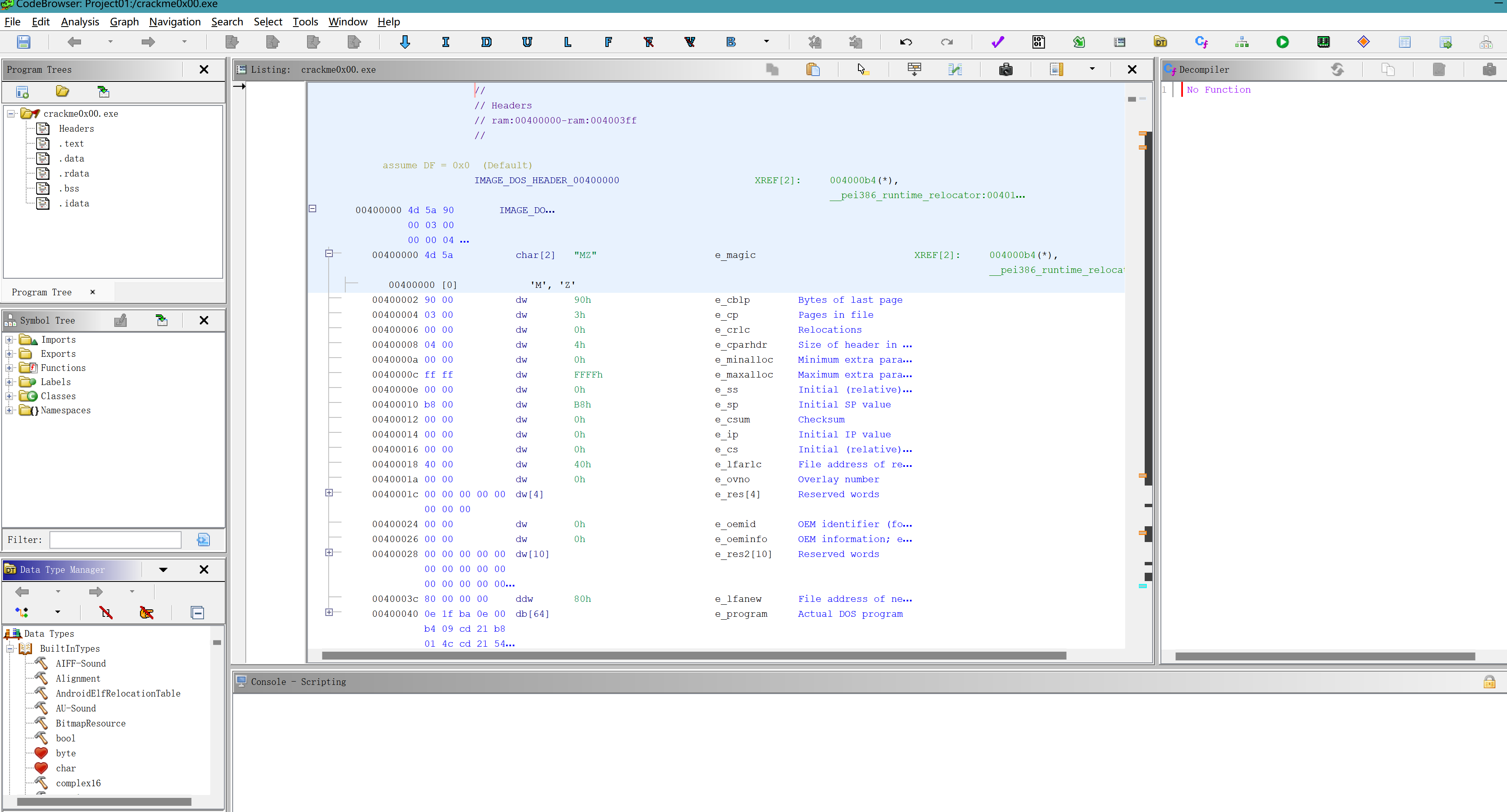
Task: Toggle the Symbol Tree navigation icon
Action: tap(162, 320)
